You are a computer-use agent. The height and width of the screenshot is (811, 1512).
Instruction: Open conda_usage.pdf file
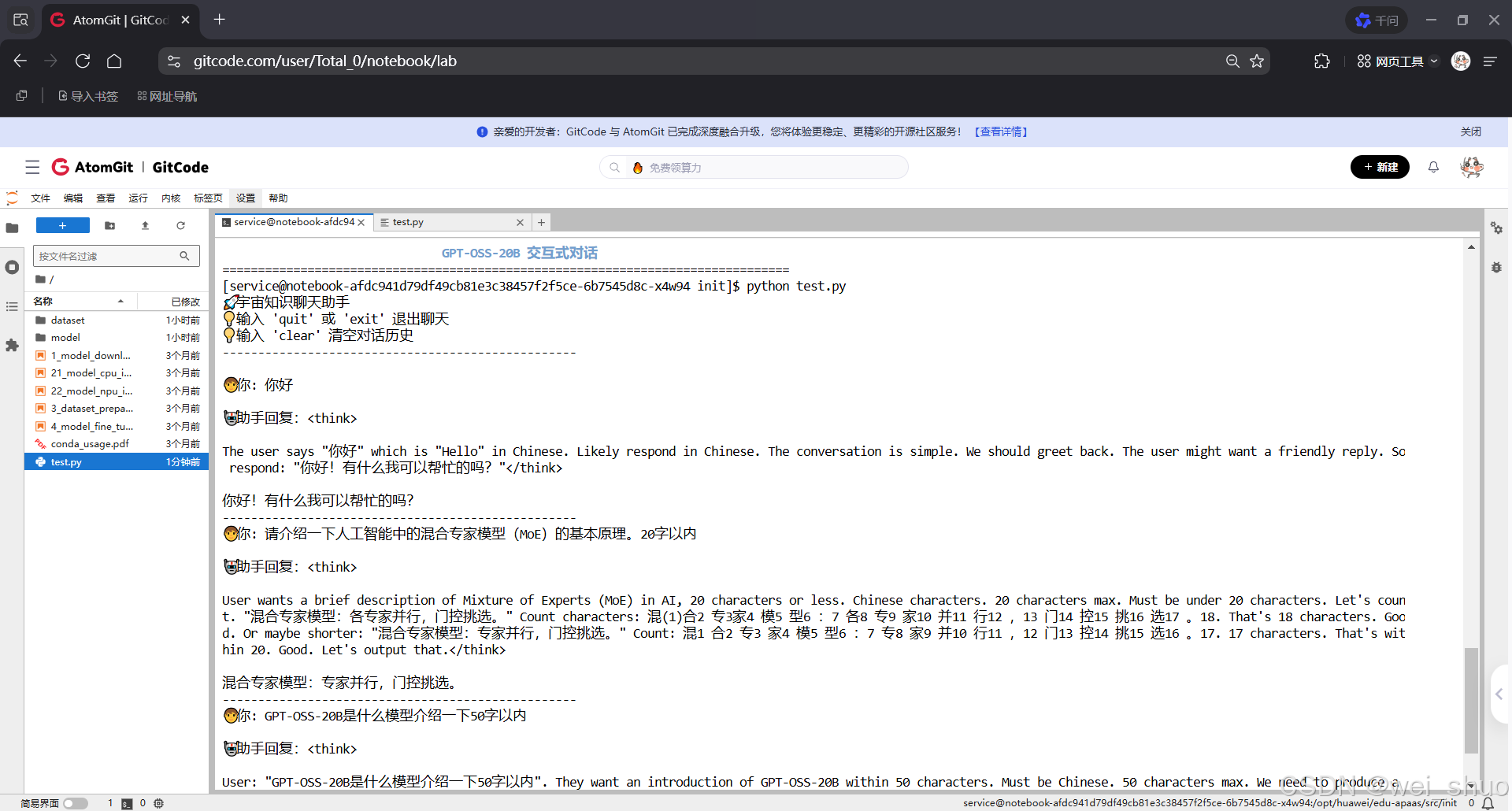pos(117,444)
